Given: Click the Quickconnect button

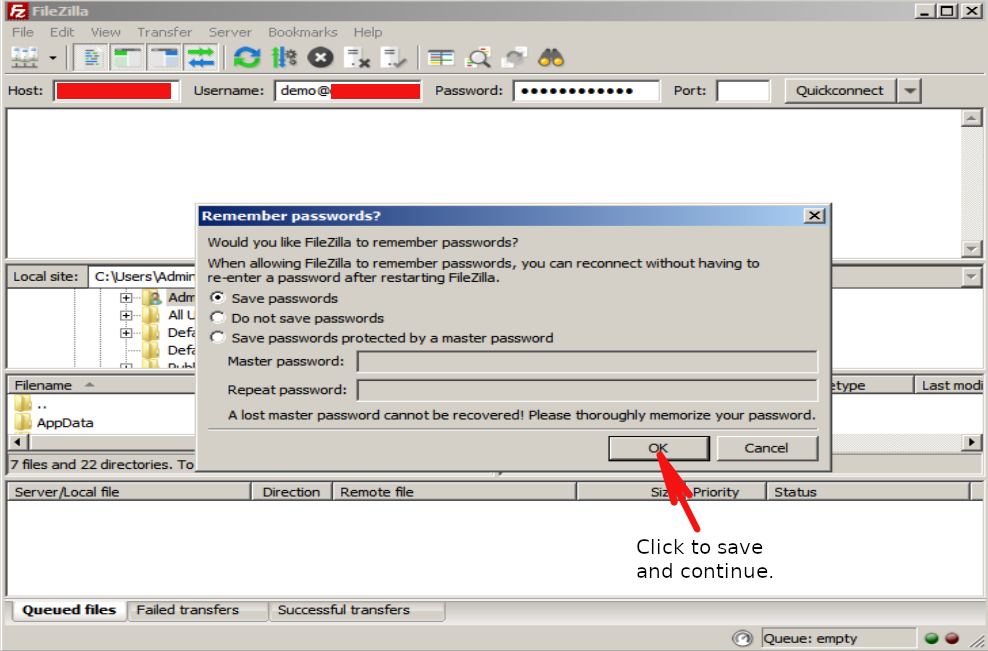Looking at the screenshot, I should click(839, 91).
